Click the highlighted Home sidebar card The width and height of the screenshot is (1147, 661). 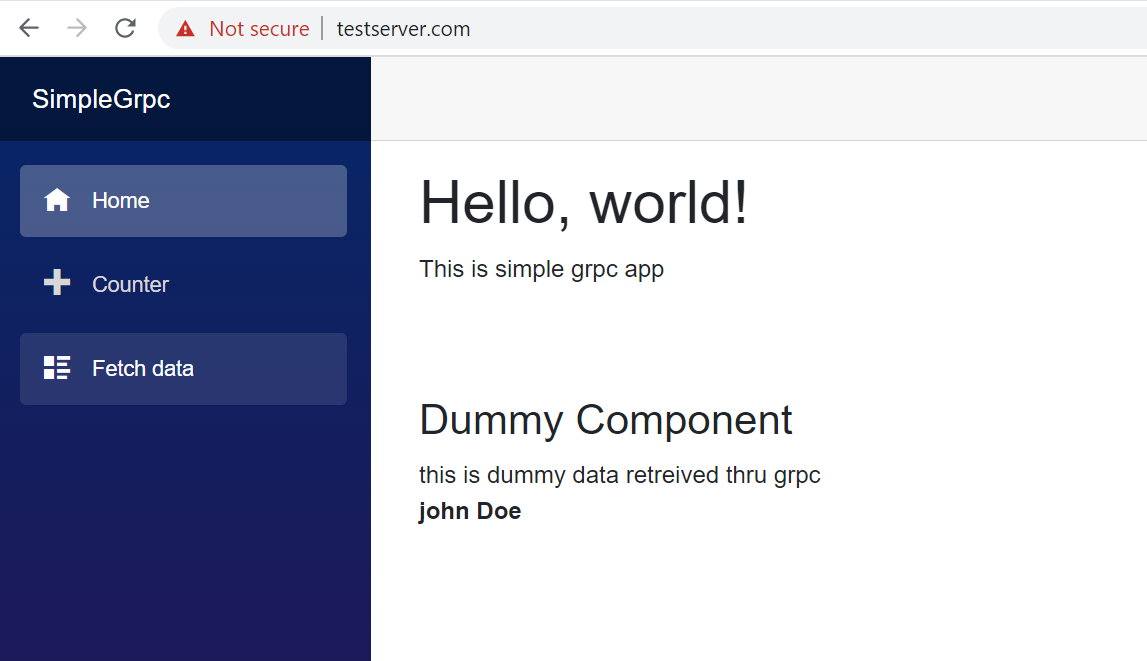pos(183,200)
